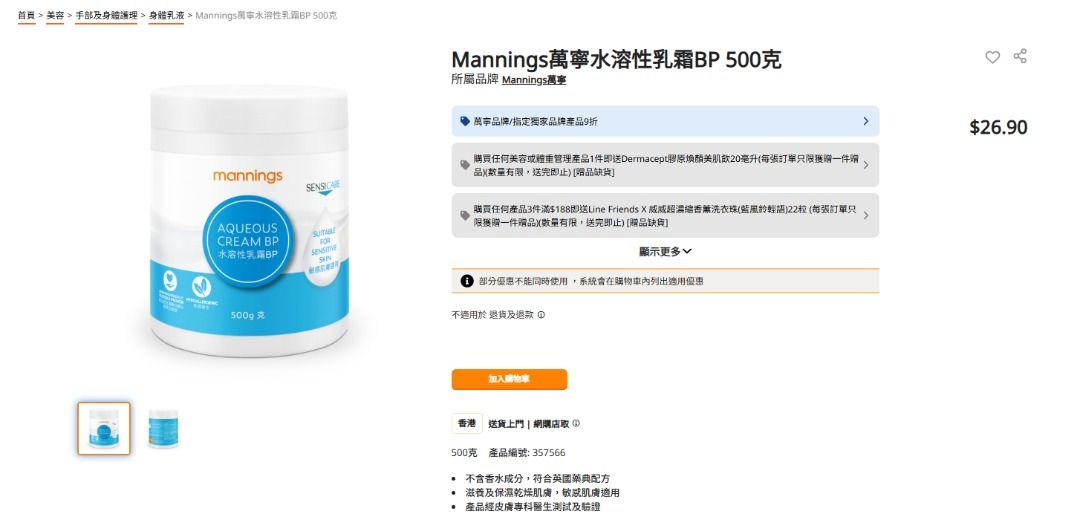1080x522 pixels.
Task: Click the info icon next to 退貨及退款
Action: click(x=541, y=315)
